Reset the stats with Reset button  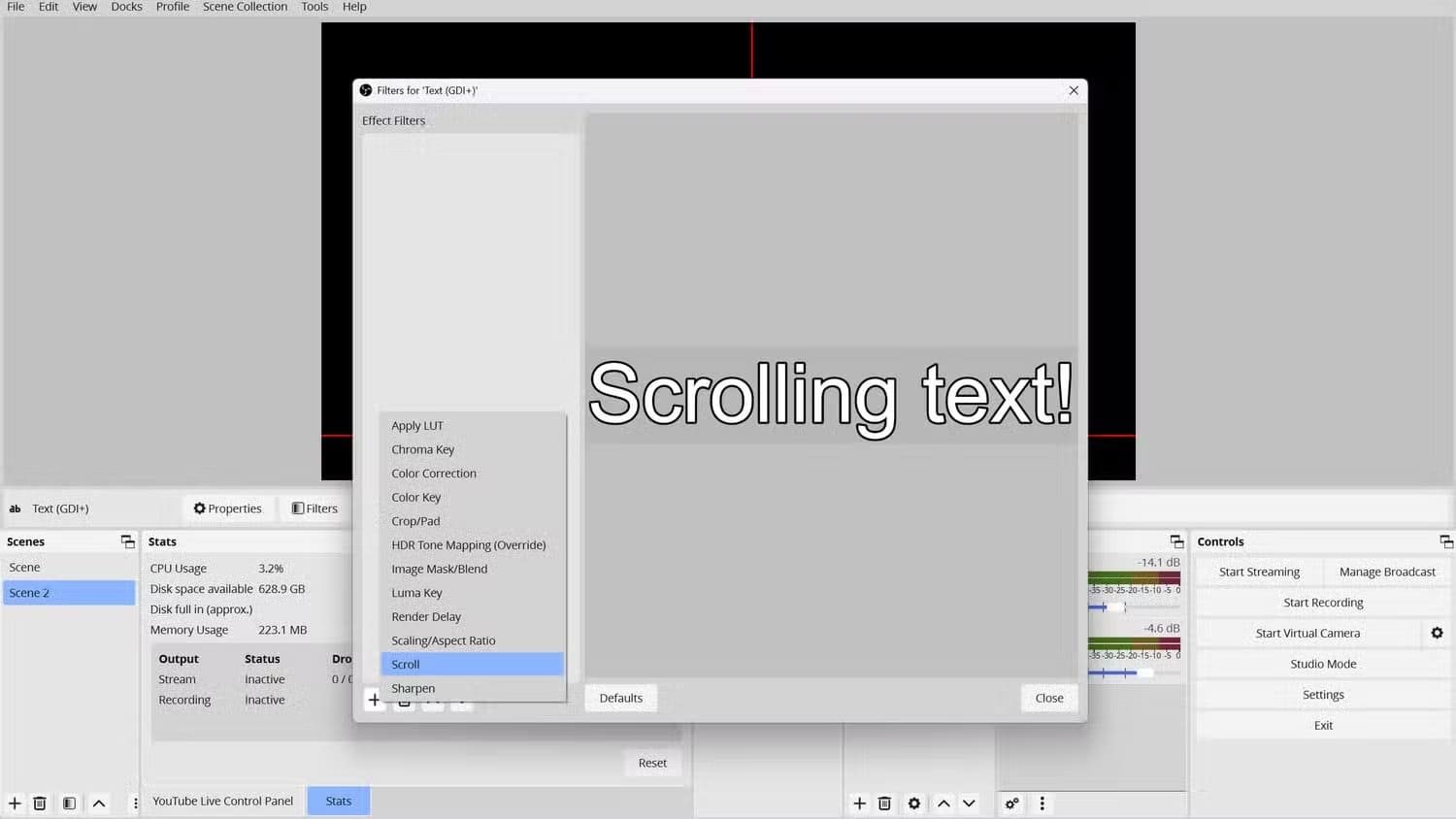click(652, 763)
